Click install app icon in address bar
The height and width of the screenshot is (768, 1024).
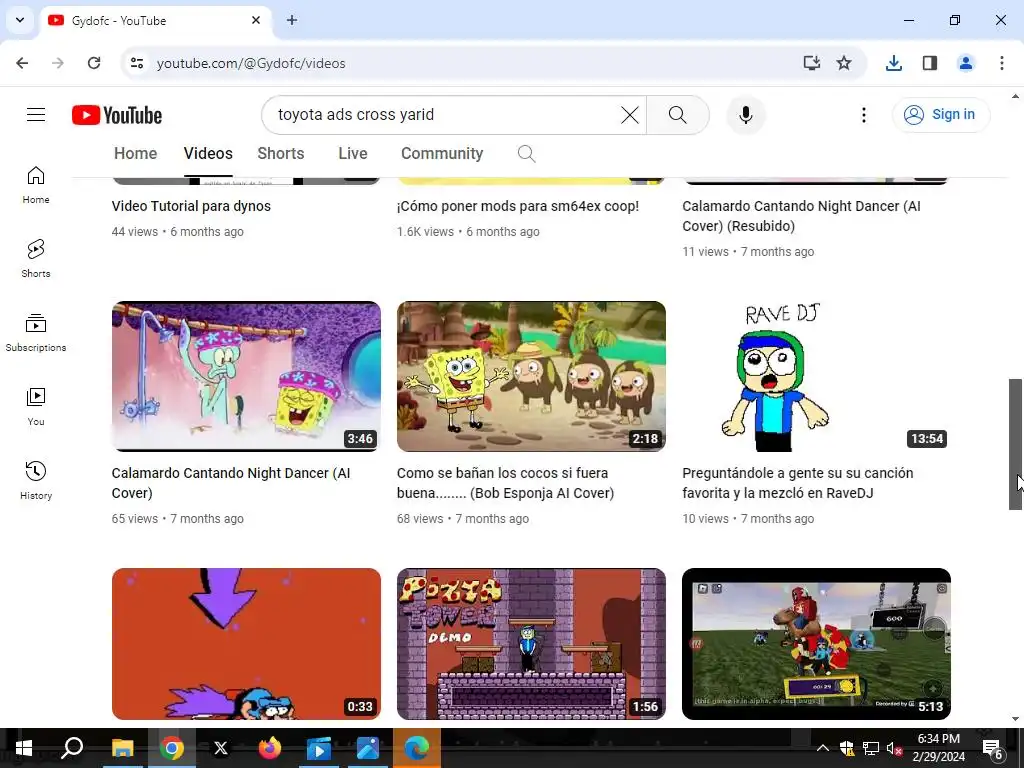click(x=811, y=63)
